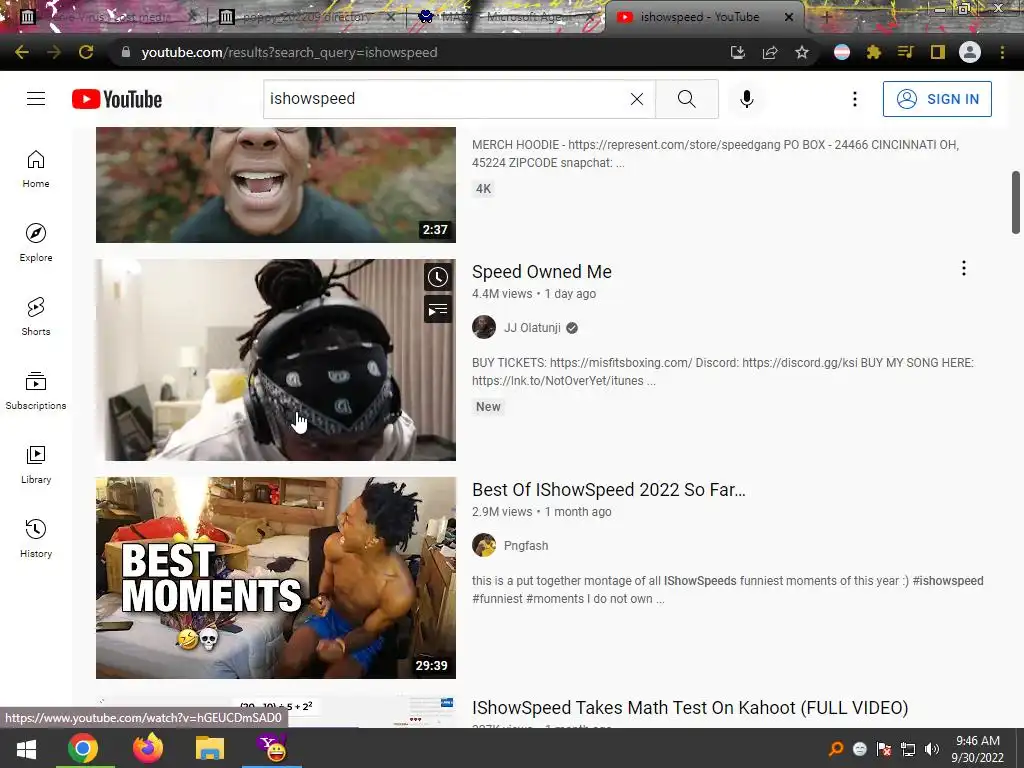Open the JJ Olatunji channel name
This screenshot has height=768, width=1024.
click(x=532, y=328)
